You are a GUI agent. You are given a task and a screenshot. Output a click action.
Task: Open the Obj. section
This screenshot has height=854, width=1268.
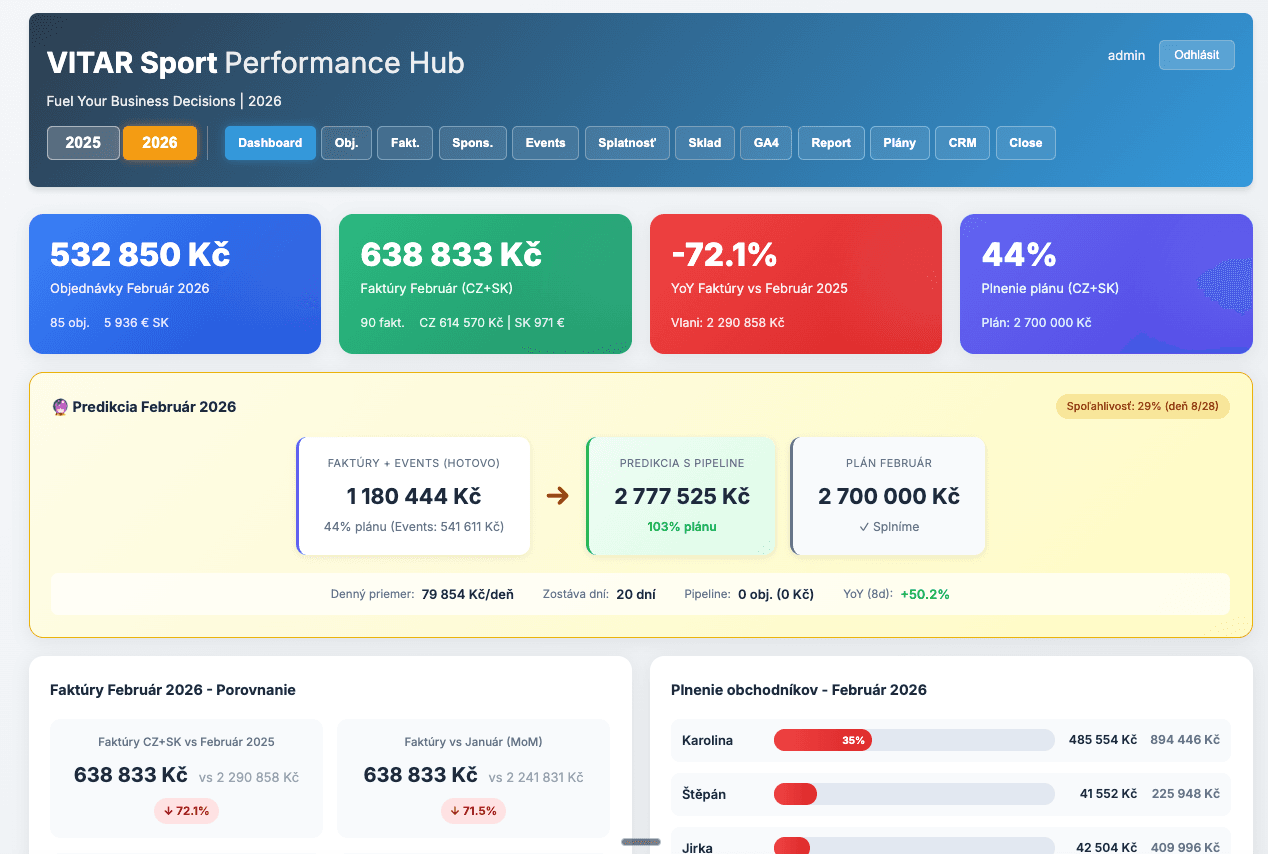coord(346,142)
